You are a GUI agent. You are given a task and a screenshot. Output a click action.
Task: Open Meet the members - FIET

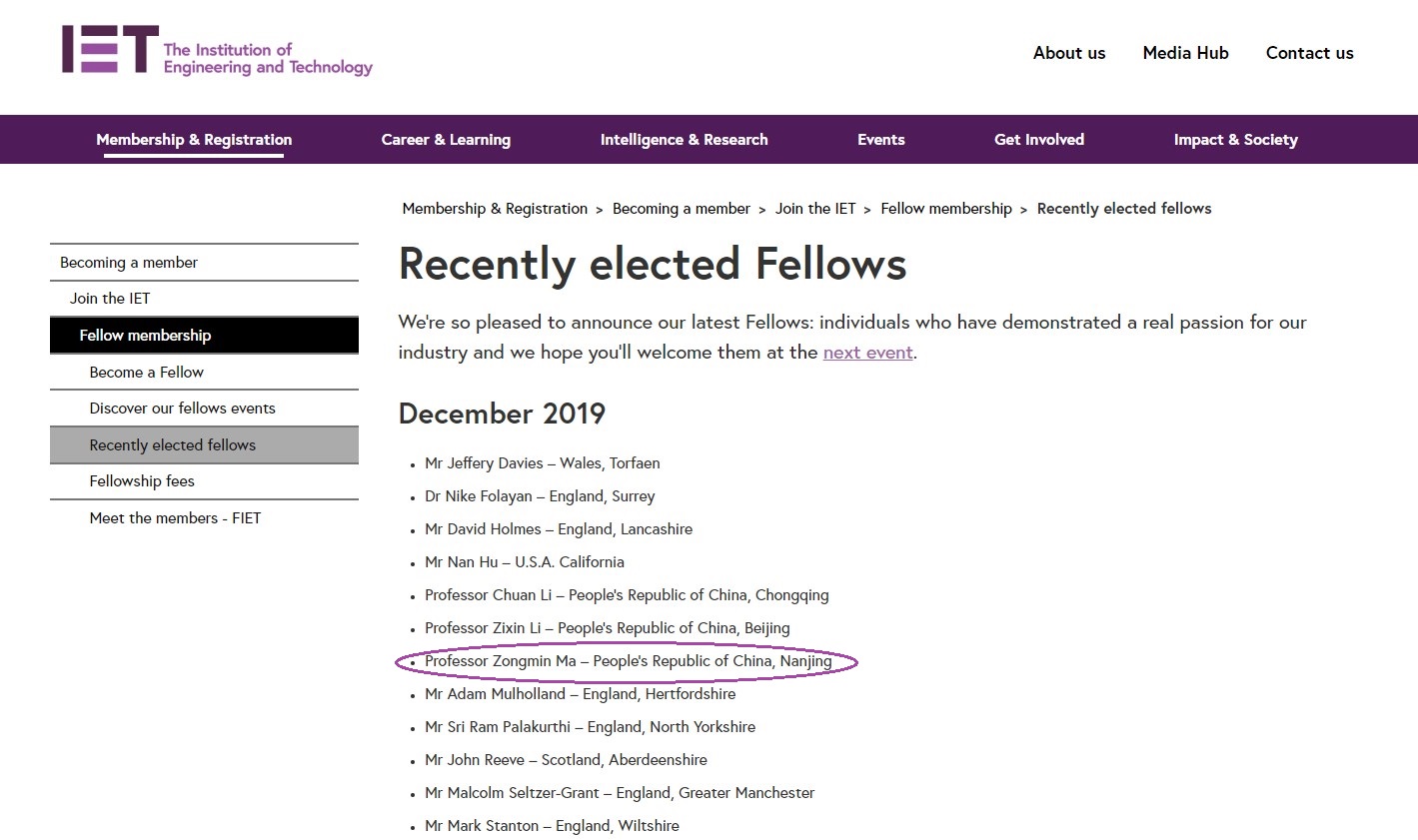click(175, 518)
